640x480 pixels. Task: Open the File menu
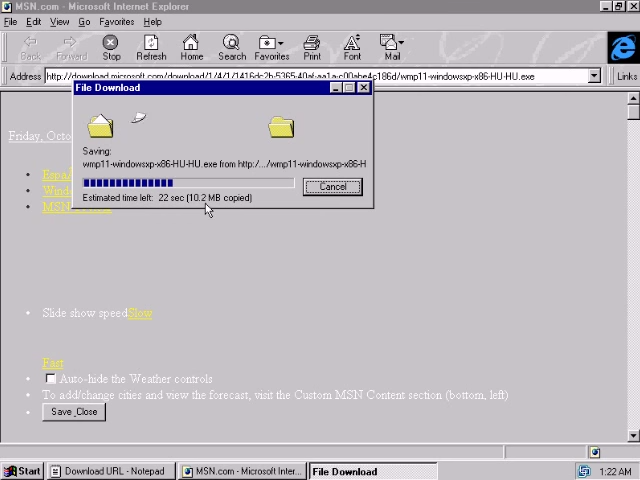click(x=10, y=22)
